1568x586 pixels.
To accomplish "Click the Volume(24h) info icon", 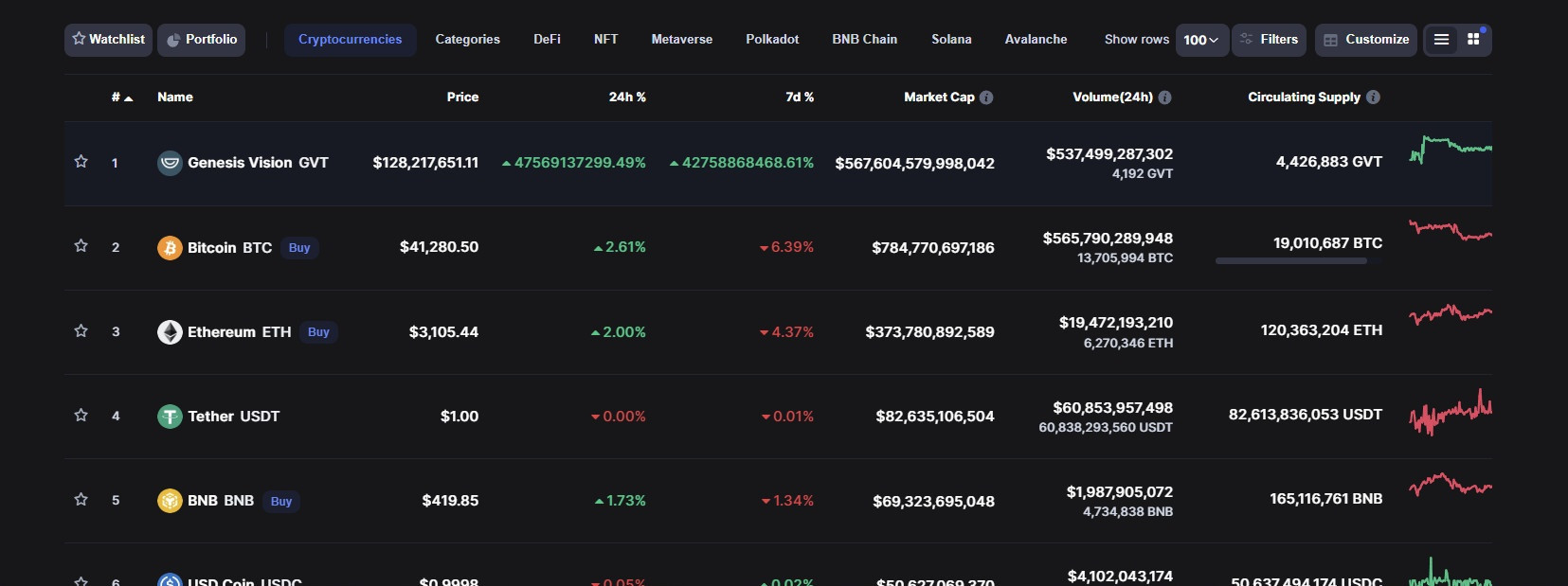I will click(x=1164, y=98).
